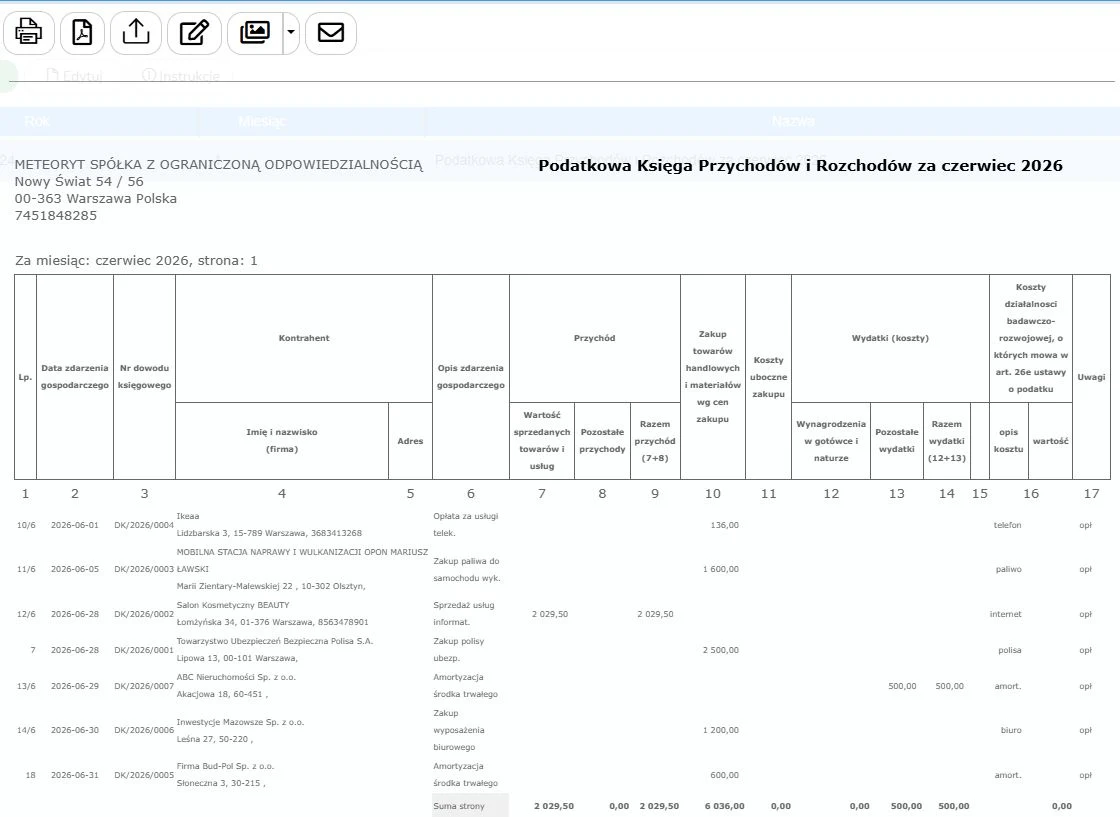Export document as PDF icon
1120x817 pixels.
click(82, 33)
